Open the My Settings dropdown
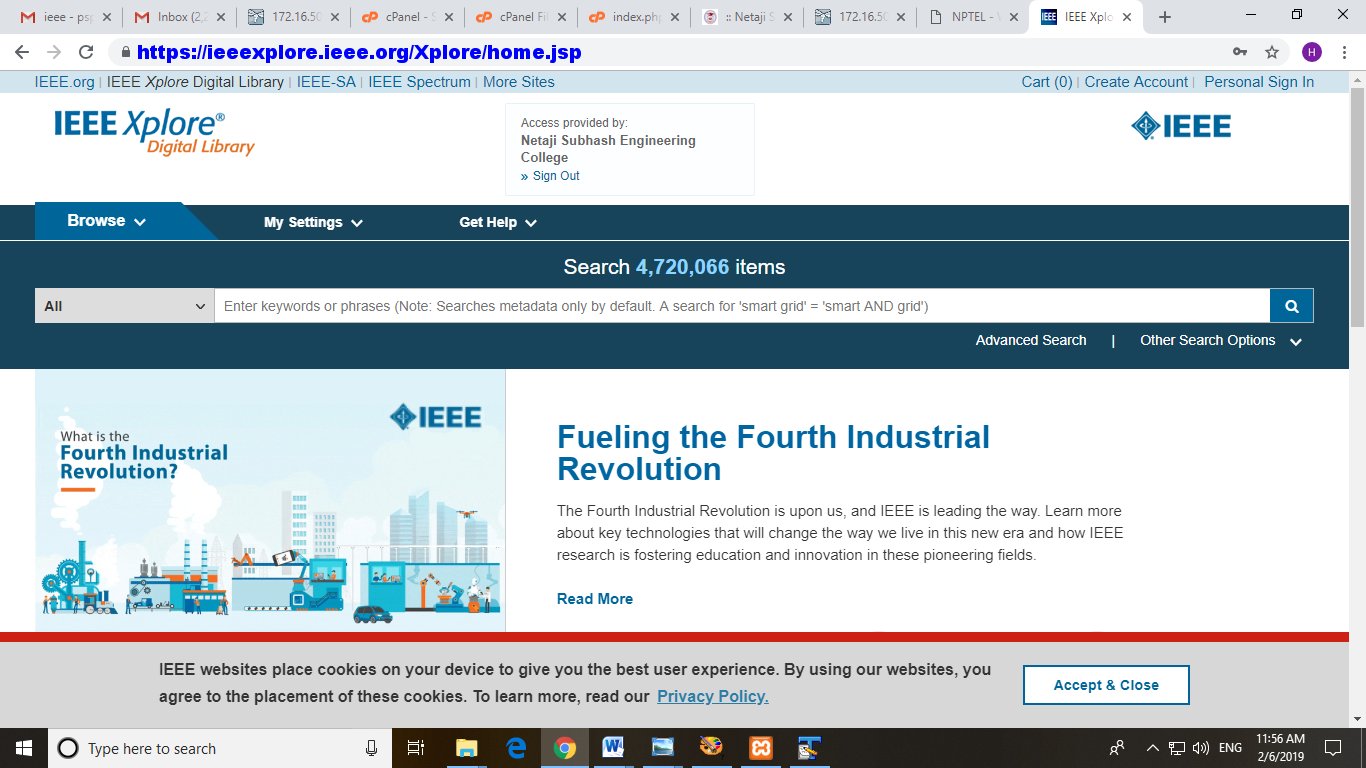The image size is (1366, 768). point(313,222)
